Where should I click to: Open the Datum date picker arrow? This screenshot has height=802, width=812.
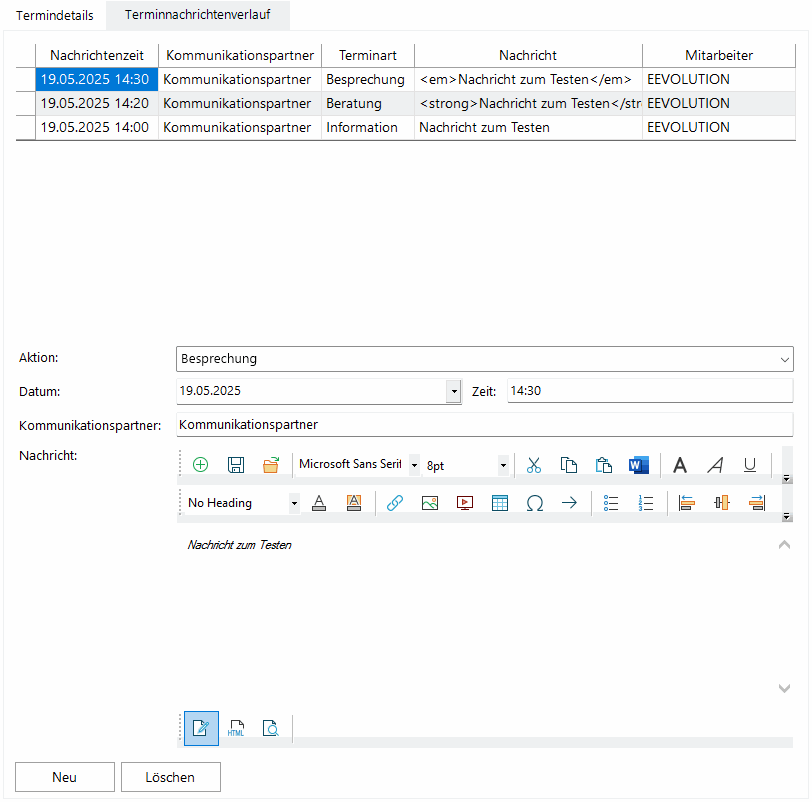[454, 391]
